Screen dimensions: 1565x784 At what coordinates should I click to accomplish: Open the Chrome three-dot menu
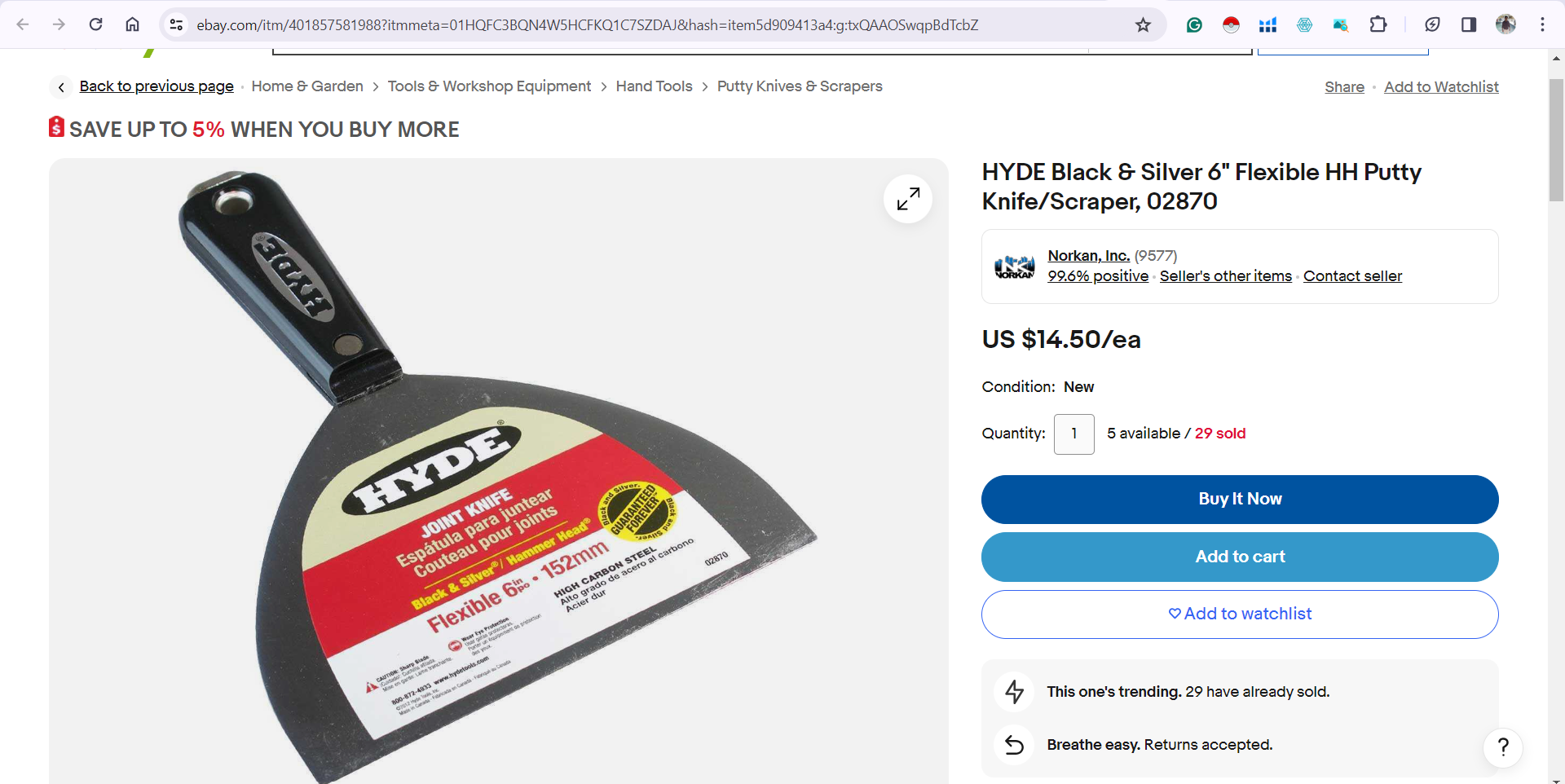(1542, 24)
